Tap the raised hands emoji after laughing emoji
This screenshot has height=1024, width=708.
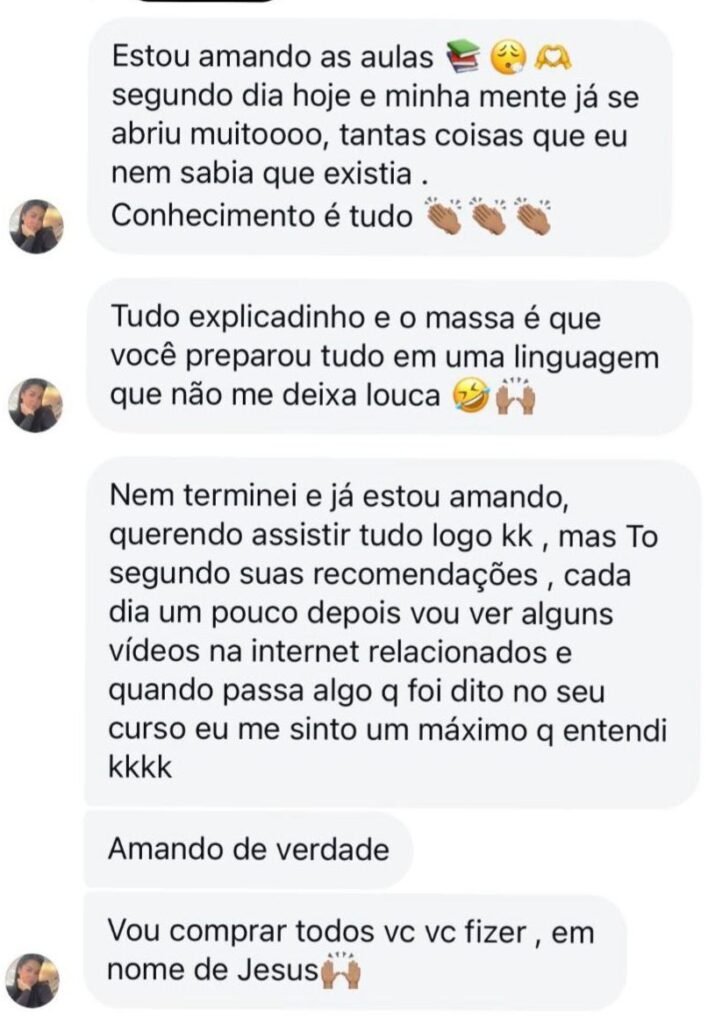click(x=516, y=396)
